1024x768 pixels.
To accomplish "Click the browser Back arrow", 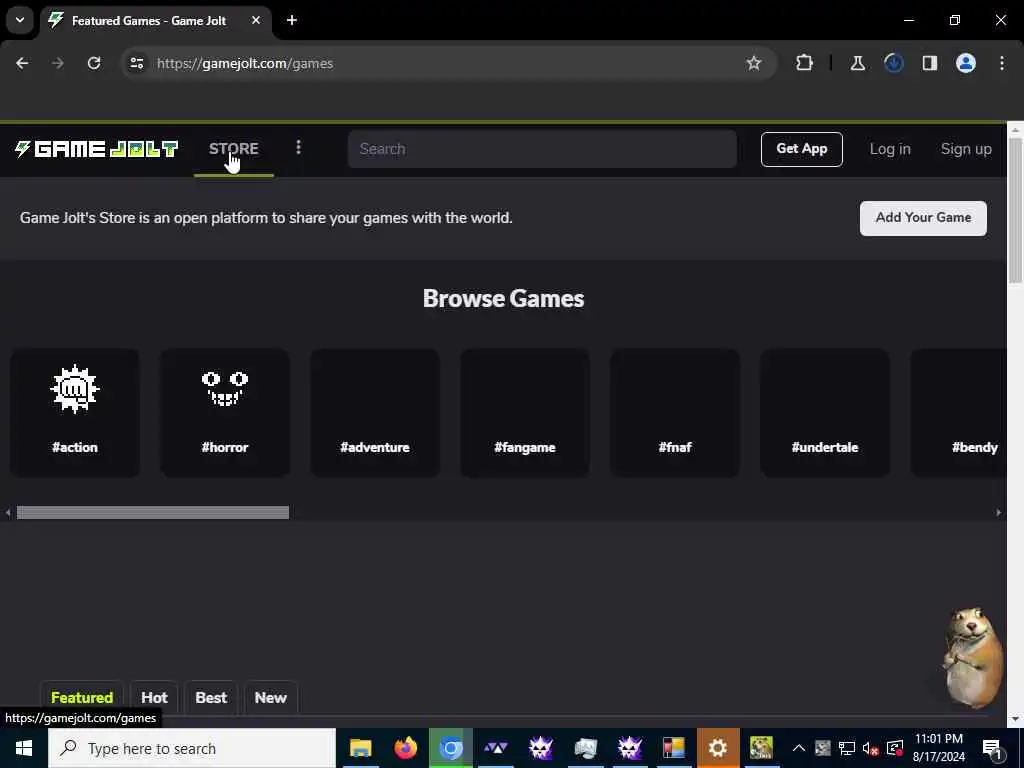I will (22, 63).
